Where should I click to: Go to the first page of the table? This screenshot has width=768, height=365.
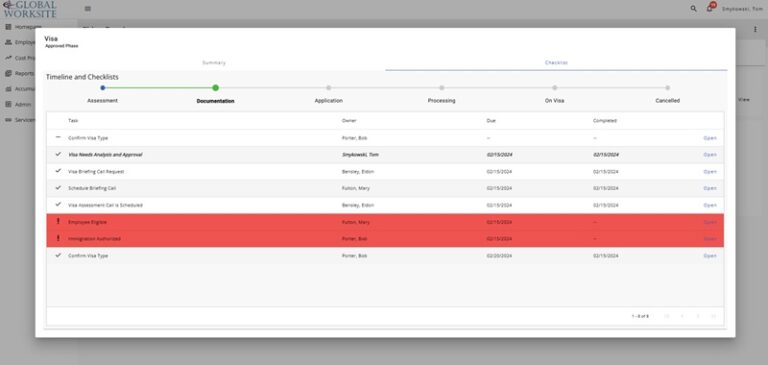[667, 316]
